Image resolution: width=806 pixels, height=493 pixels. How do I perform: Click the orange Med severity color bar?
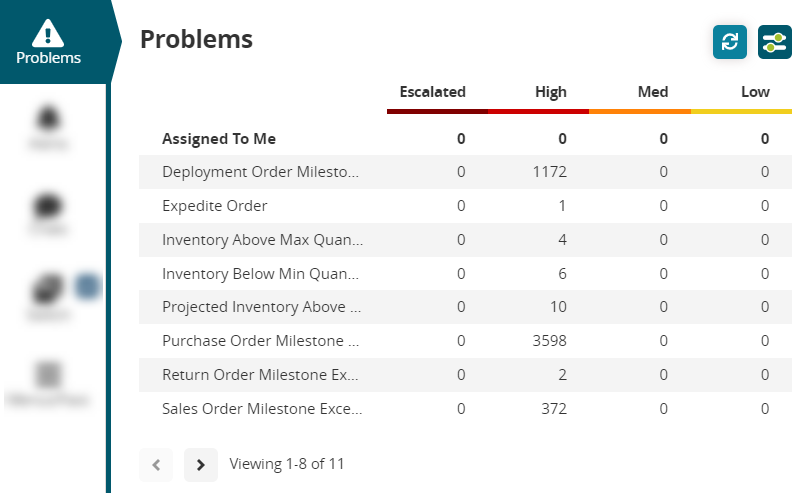640,111
